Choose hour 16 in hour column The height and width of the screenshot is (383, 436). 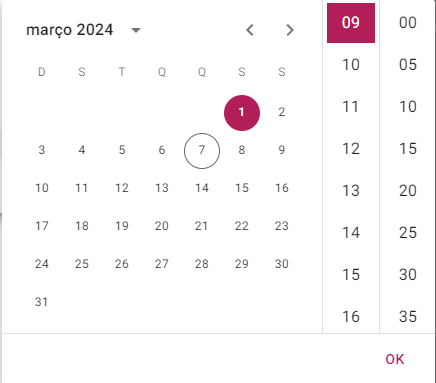[x=351, y=317]
